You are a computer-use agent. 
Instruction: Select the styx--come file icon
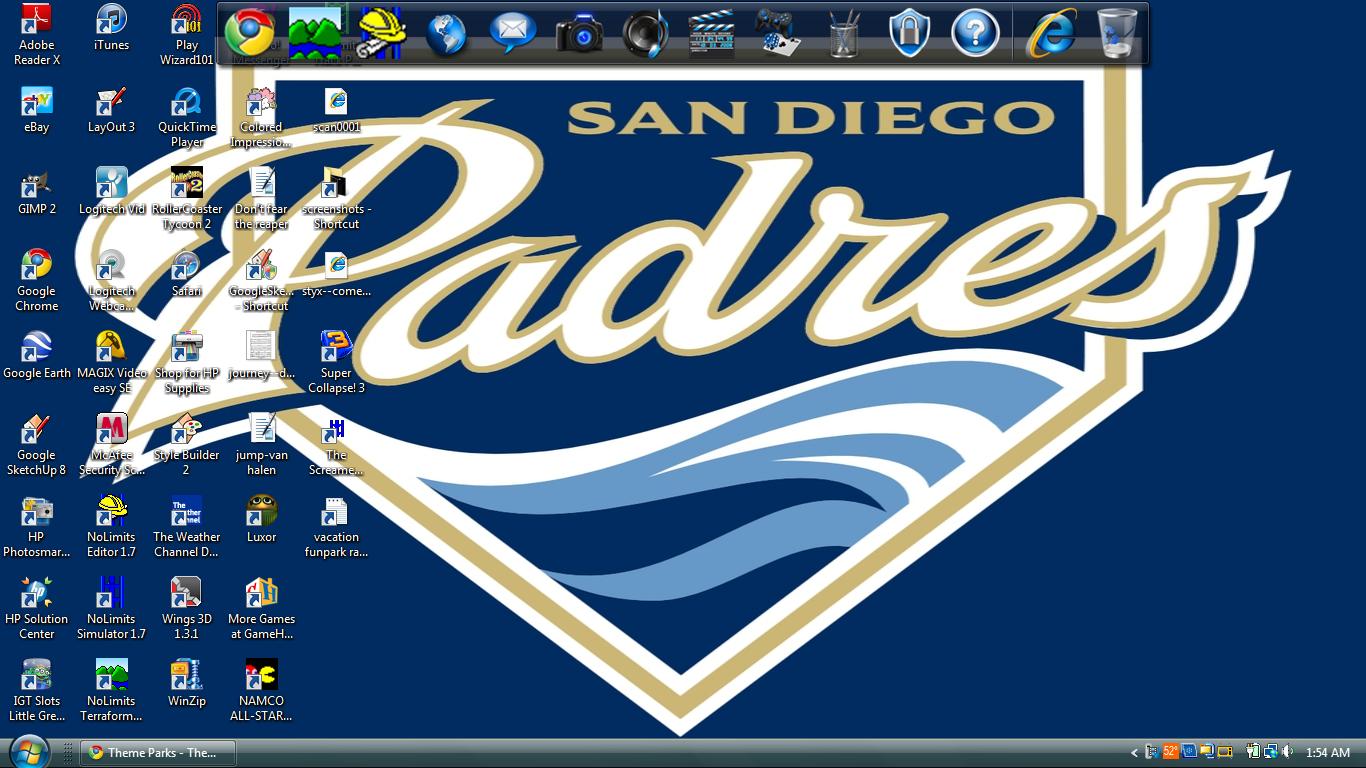pyautogui.click(x=336, y=274)
